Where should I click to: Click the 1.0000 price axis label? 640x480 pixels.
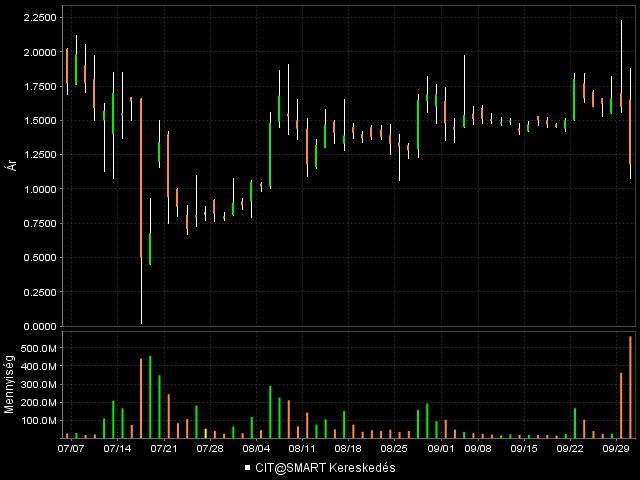pos(40,189)
